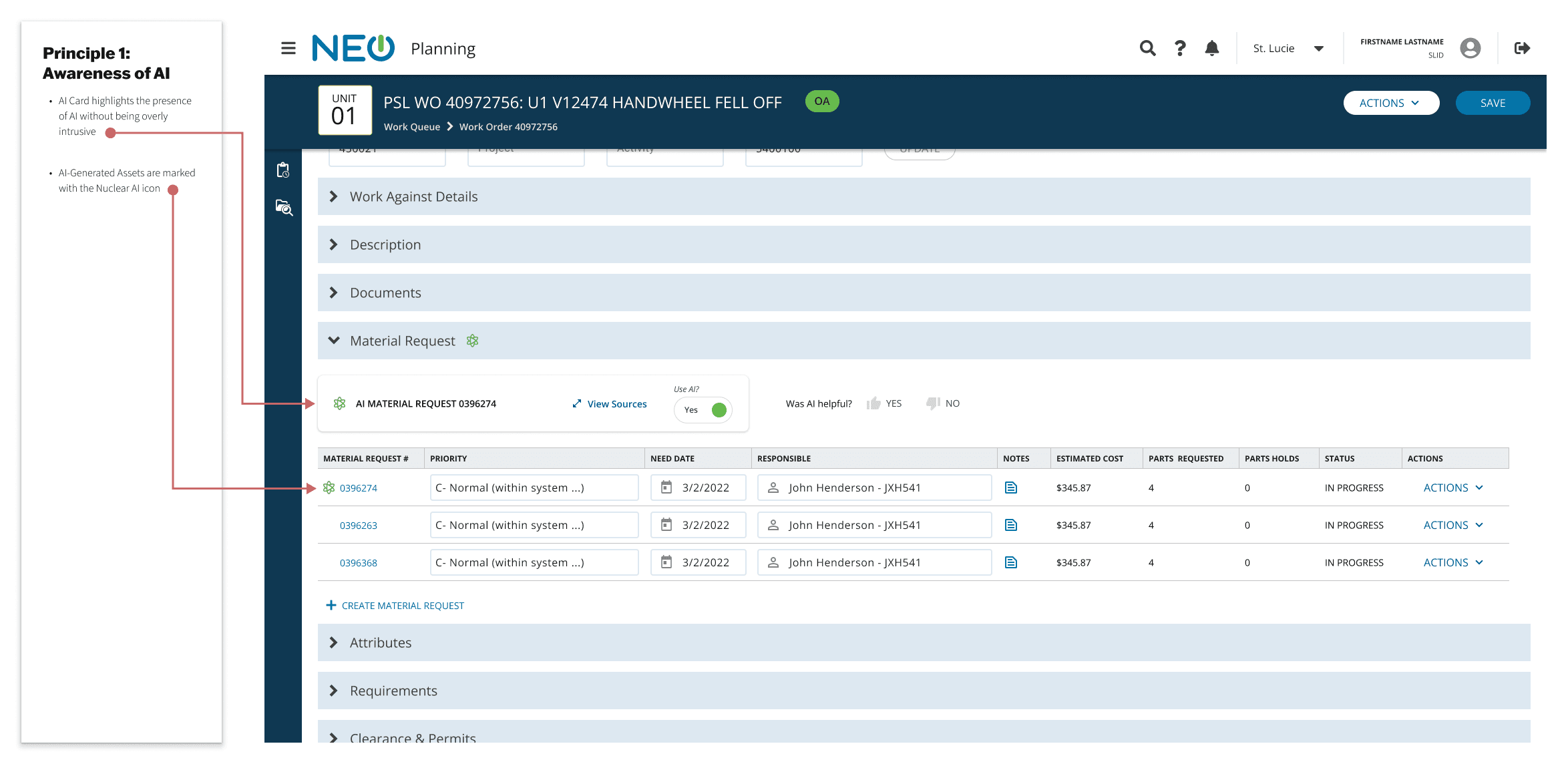Image resolution: width=1568 pixels, height=764 pixels.
Task: Open notifications bell
Action: (1211, 48)
